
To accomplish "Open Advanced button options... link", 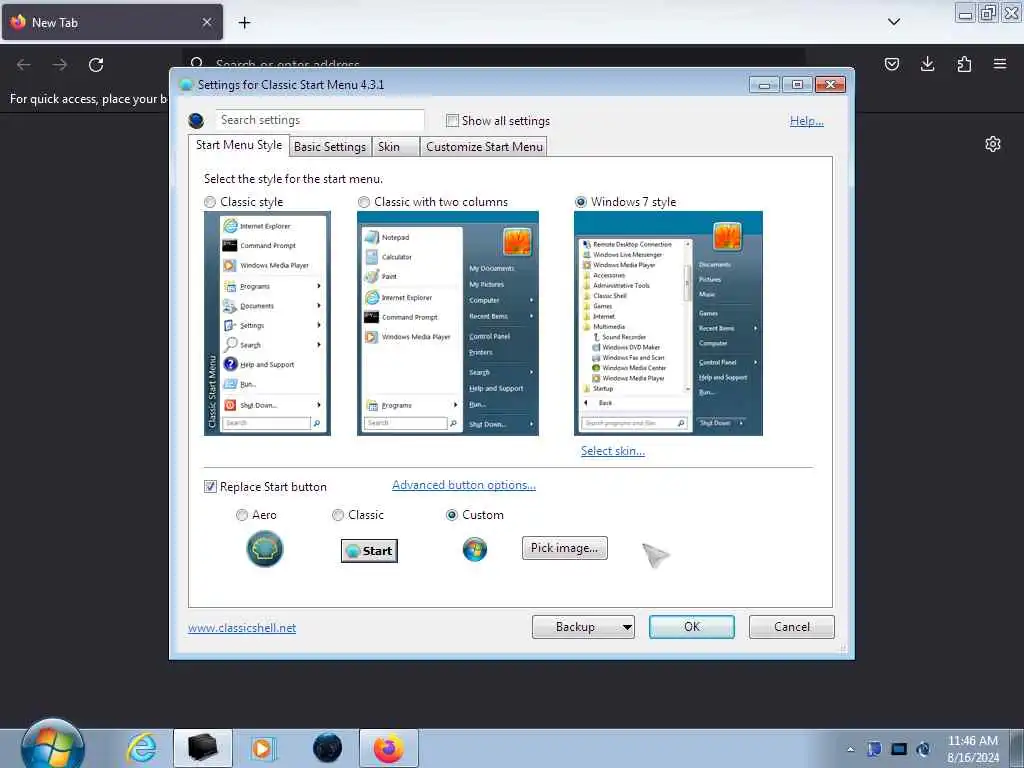I will (464, 485).
